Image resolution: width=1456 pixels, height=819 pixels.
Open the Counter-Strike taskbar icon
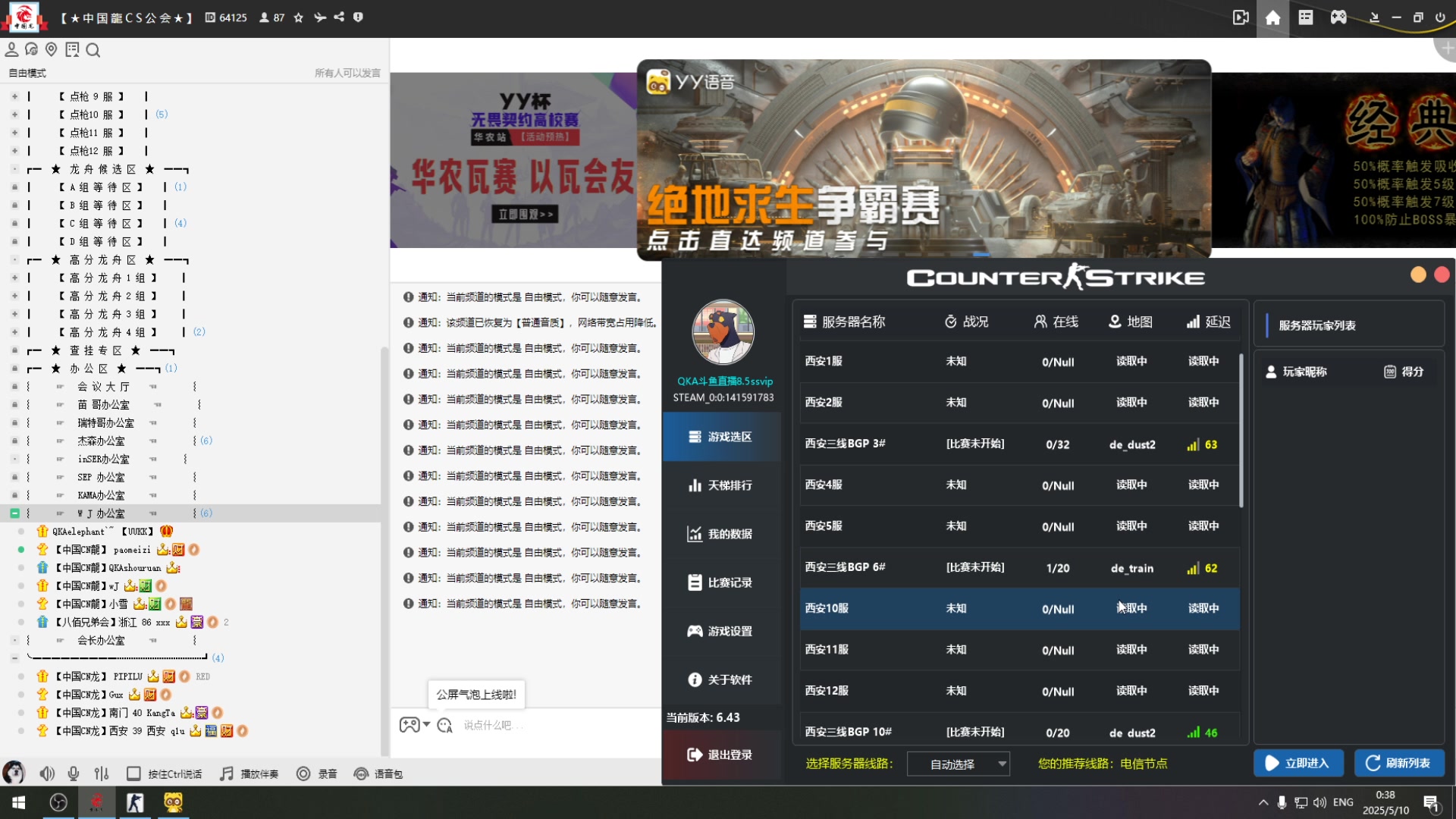point(135,802)
